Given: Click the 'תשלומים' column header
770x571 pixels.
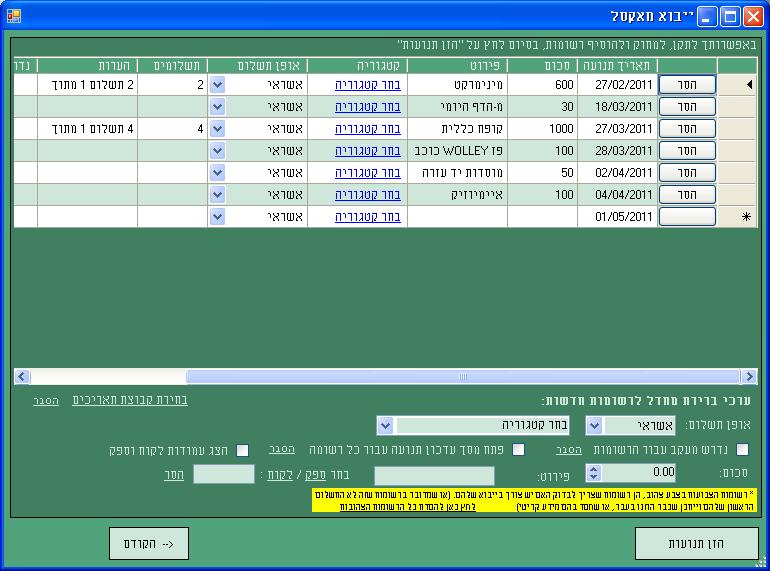Looking at the screenshot, I should click(x=173, y=66).
